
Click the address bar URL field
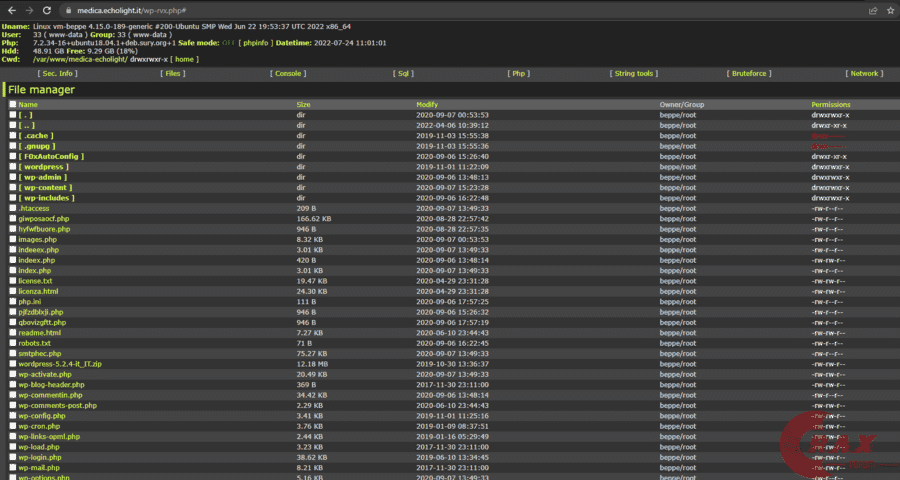click(459, 10)
